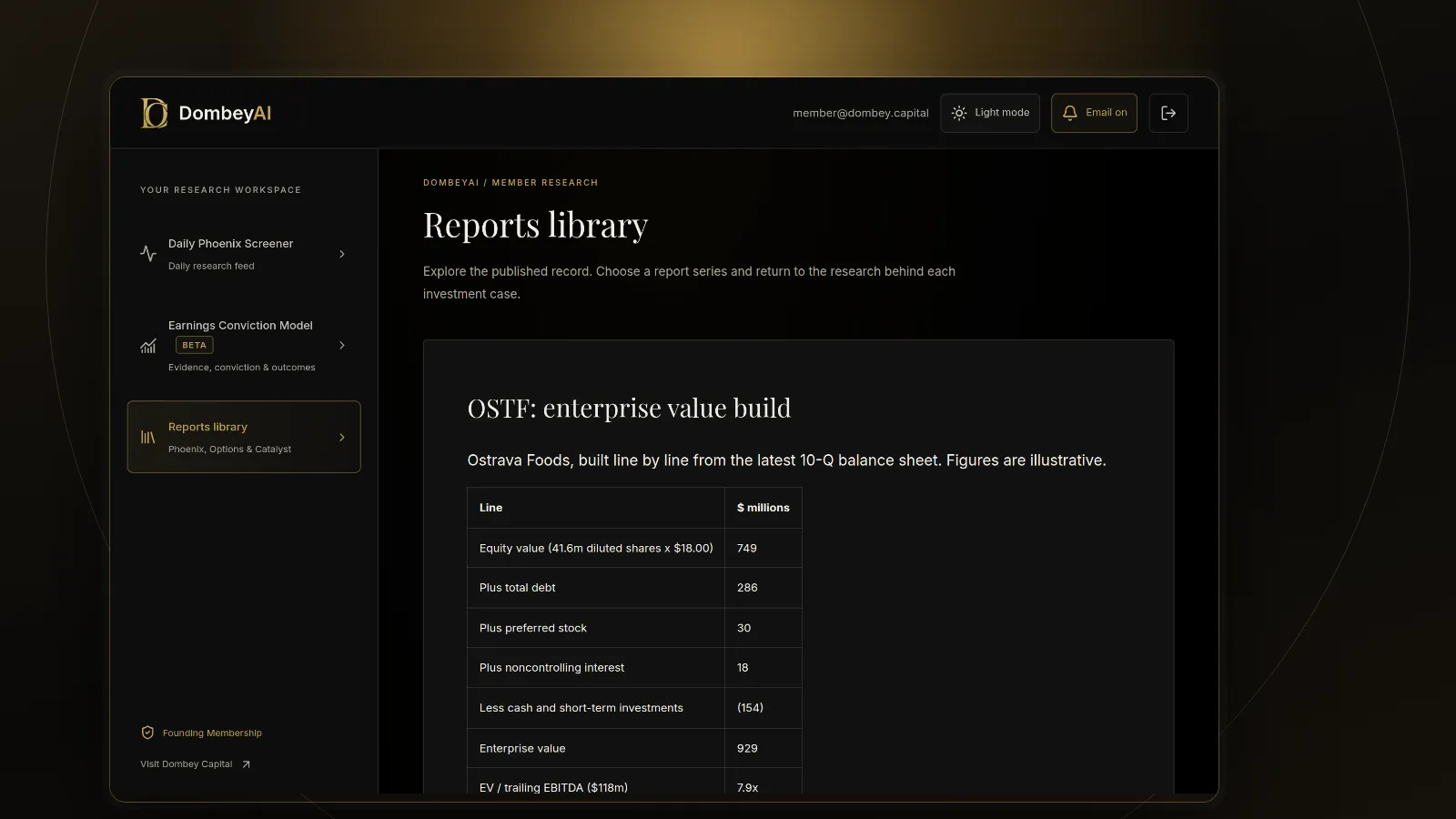1456x819 pixels.
Task: Open the Visit Dombey Capital link
Action: (x=195, y=764)
